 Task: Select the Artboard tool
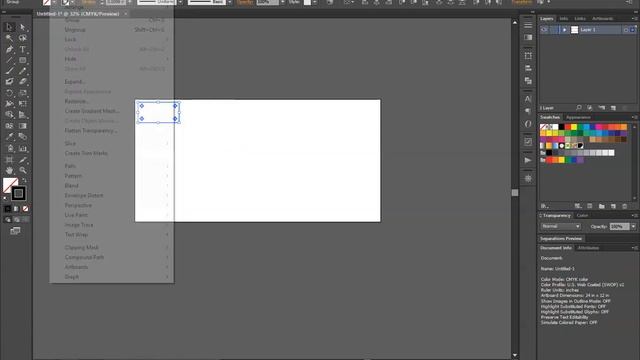click(x=9, y=160)
